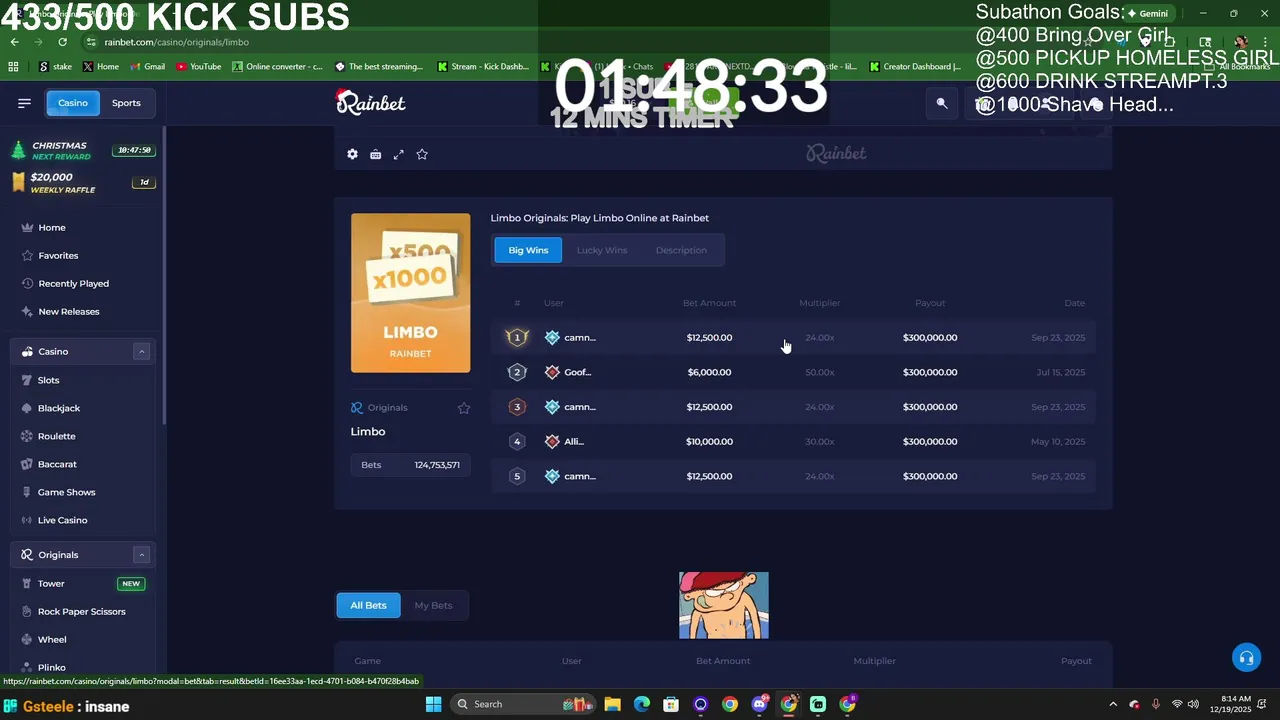Select the Big Wins tab
1280x720 pixels.
pos(528,250)
